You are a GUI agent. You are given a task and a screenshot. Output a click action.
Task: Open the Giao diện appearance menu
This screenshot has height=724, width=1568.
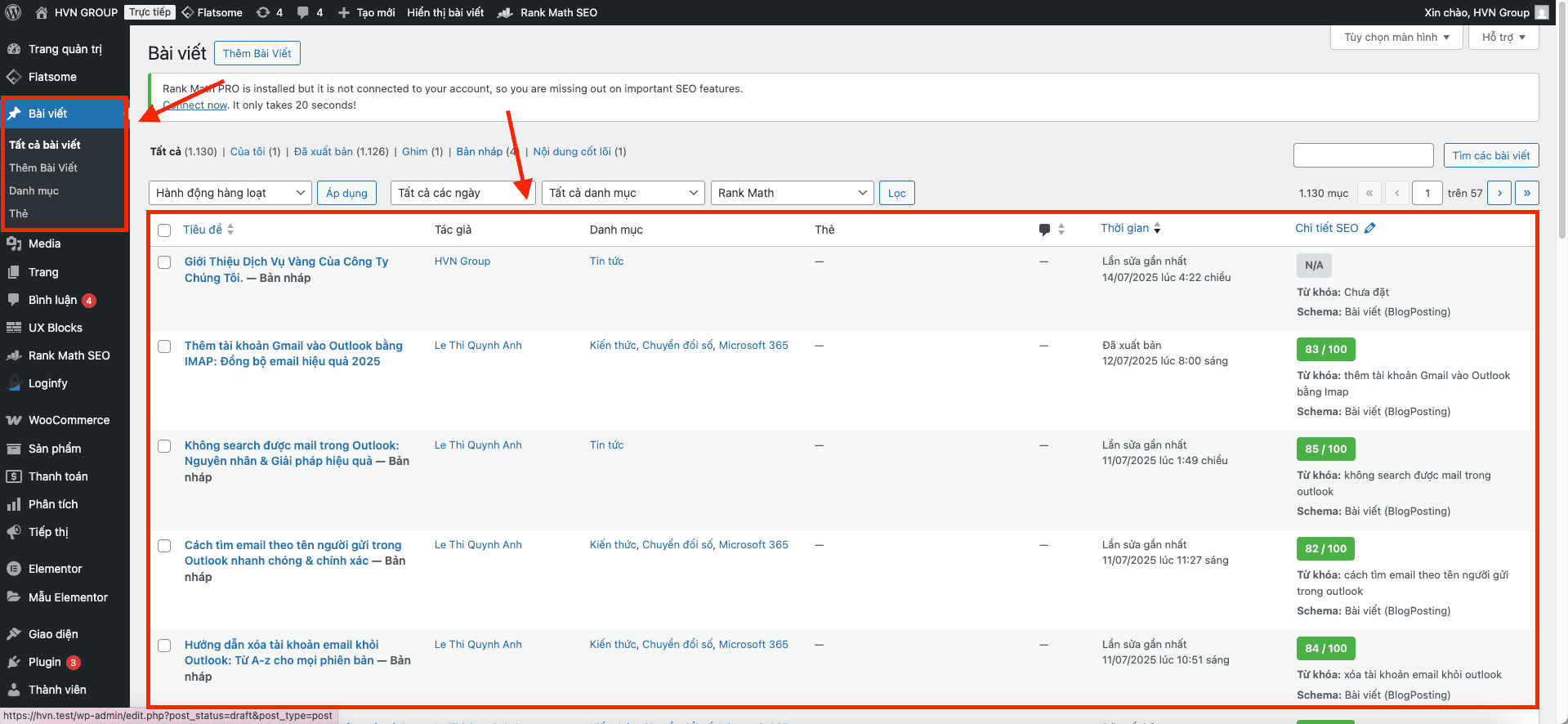(65, 634)
